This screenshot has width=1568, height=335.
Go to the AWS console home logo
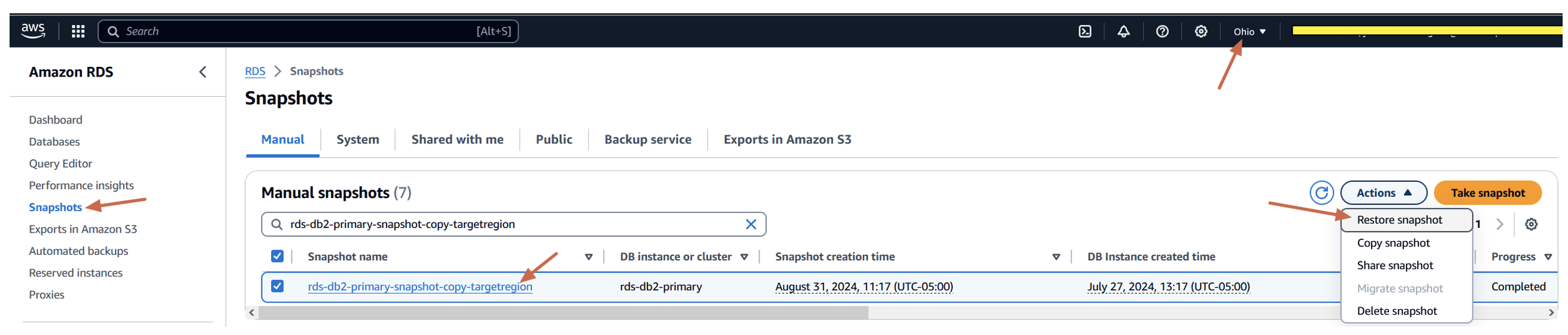[x=33, y=31]
